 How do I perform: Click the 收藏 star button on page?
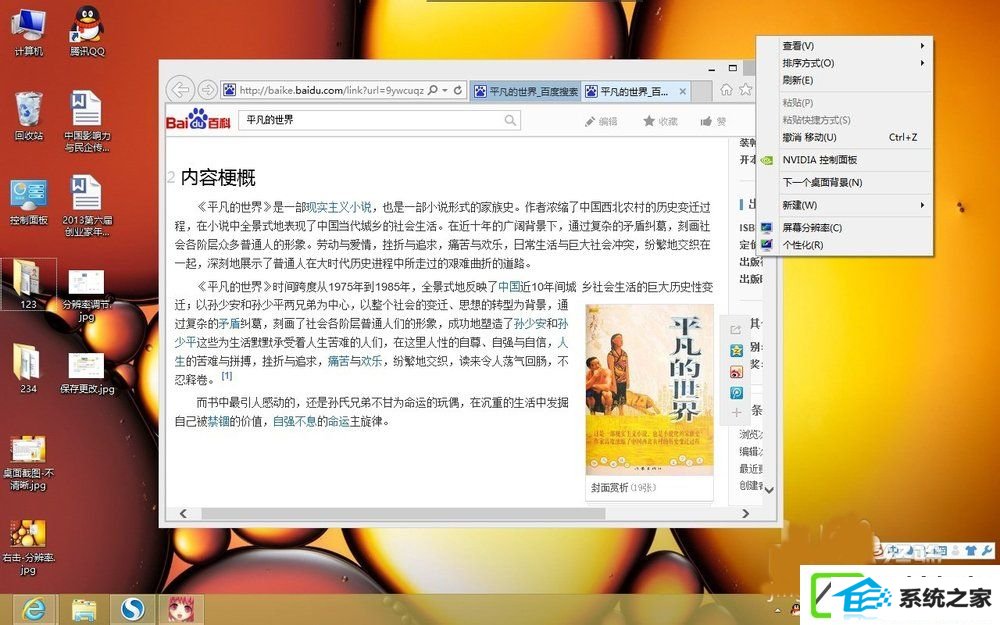point(660,121)
